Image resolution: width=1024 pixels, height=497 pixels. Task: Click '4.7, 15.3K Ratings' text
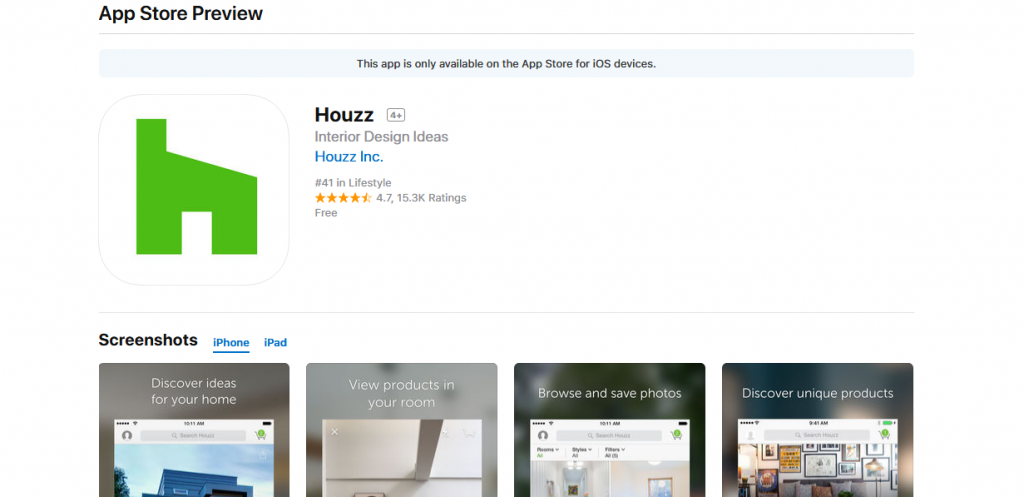(x=421, y=198)
